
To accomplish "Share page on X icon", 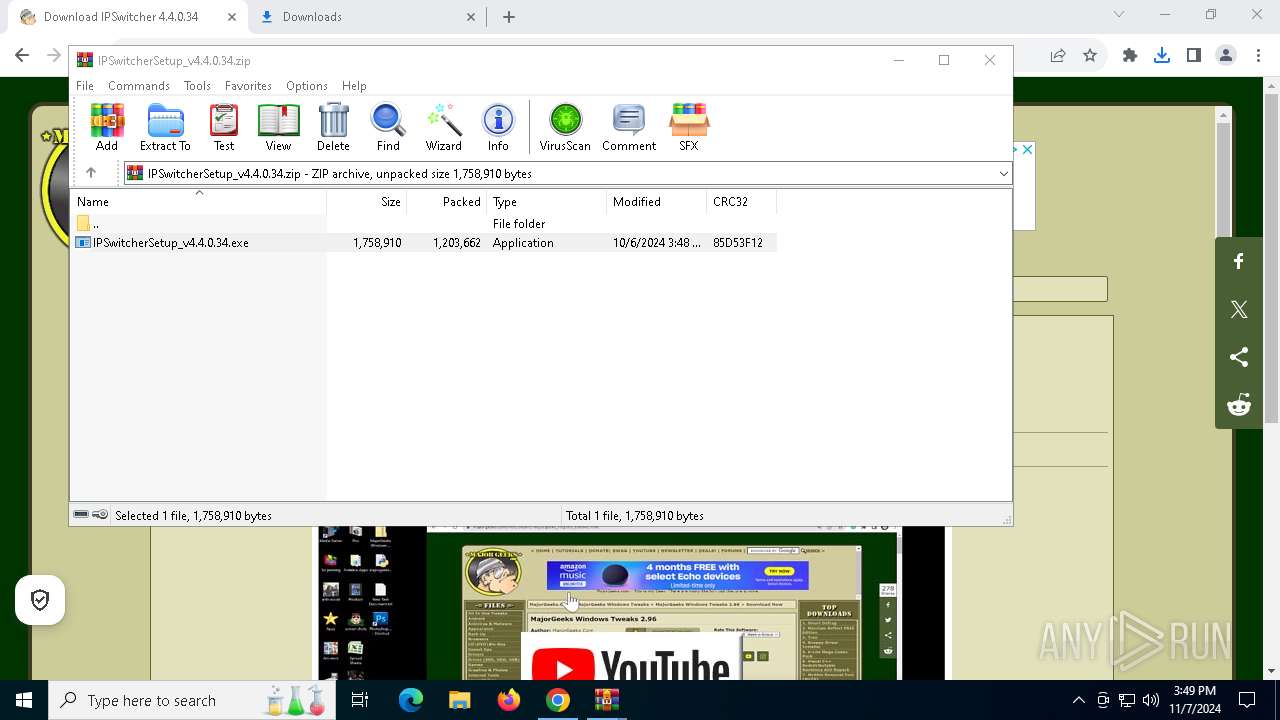I will (1239, 309).
